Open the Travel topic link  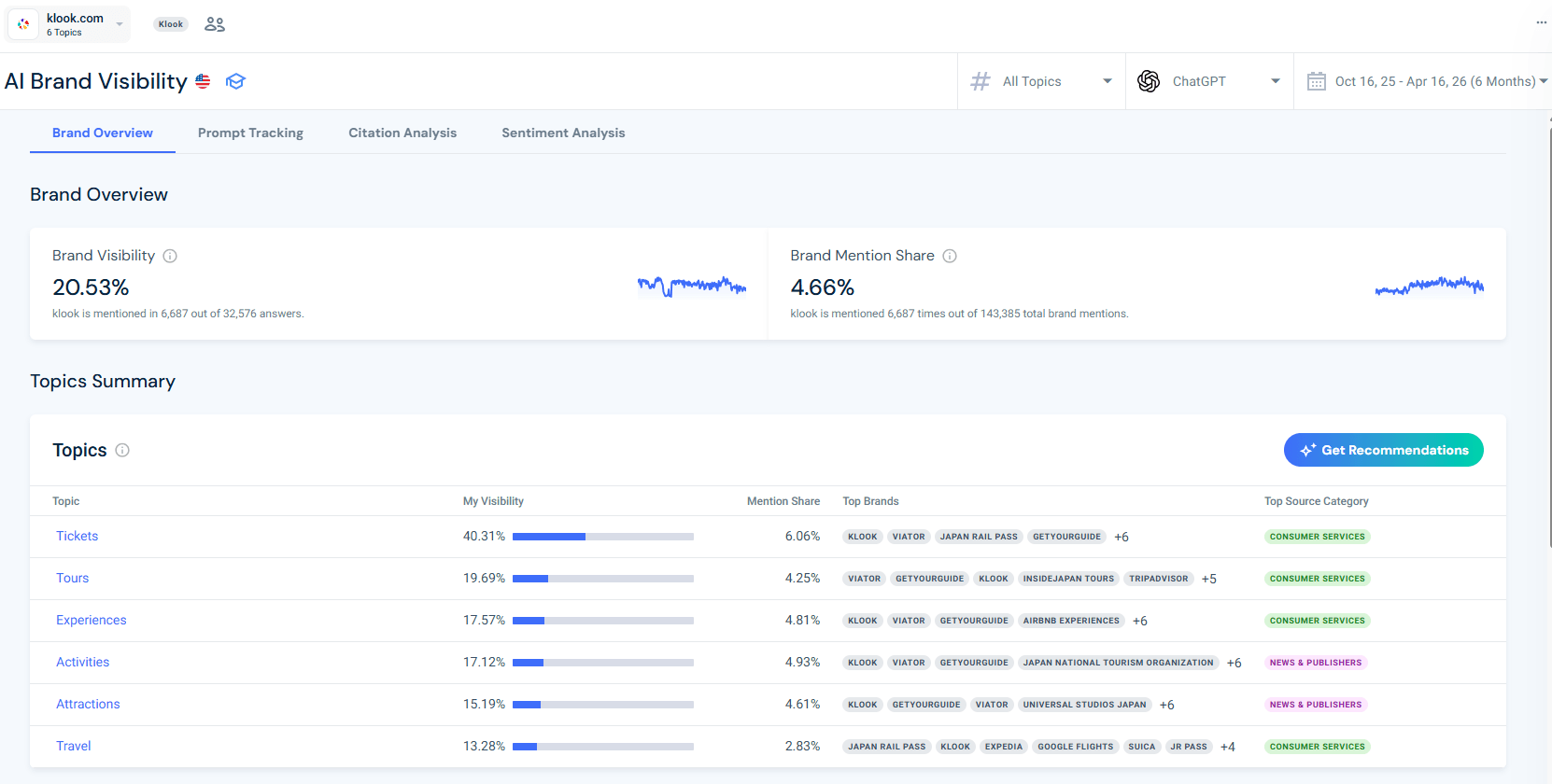point(73,746)
